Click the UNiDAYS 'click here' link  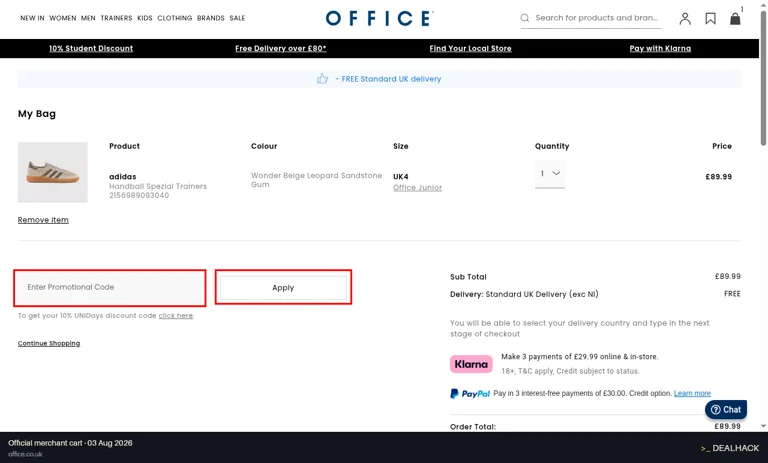[175, 316]
